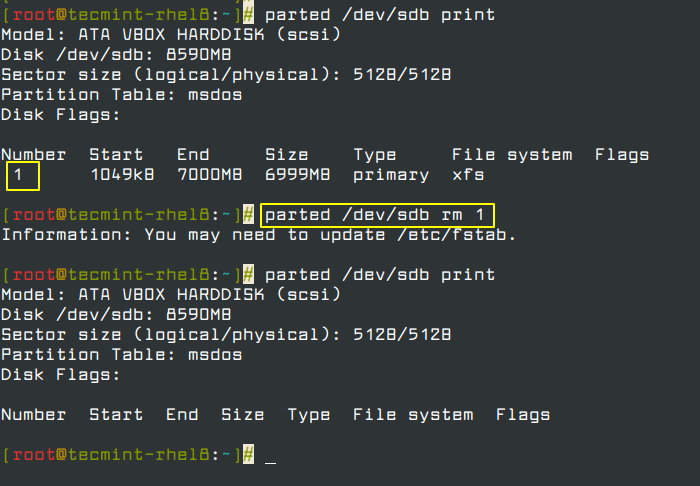Click the first parted /dev/sdb print command
700x486 pixels.
[380, 16]
